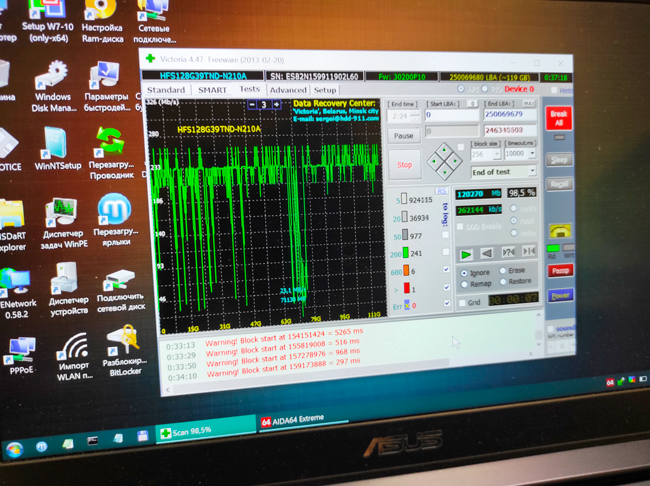Switch to the SMART tab
The width and height of the screenshot is (650, 486).
[x=211, y=90]
